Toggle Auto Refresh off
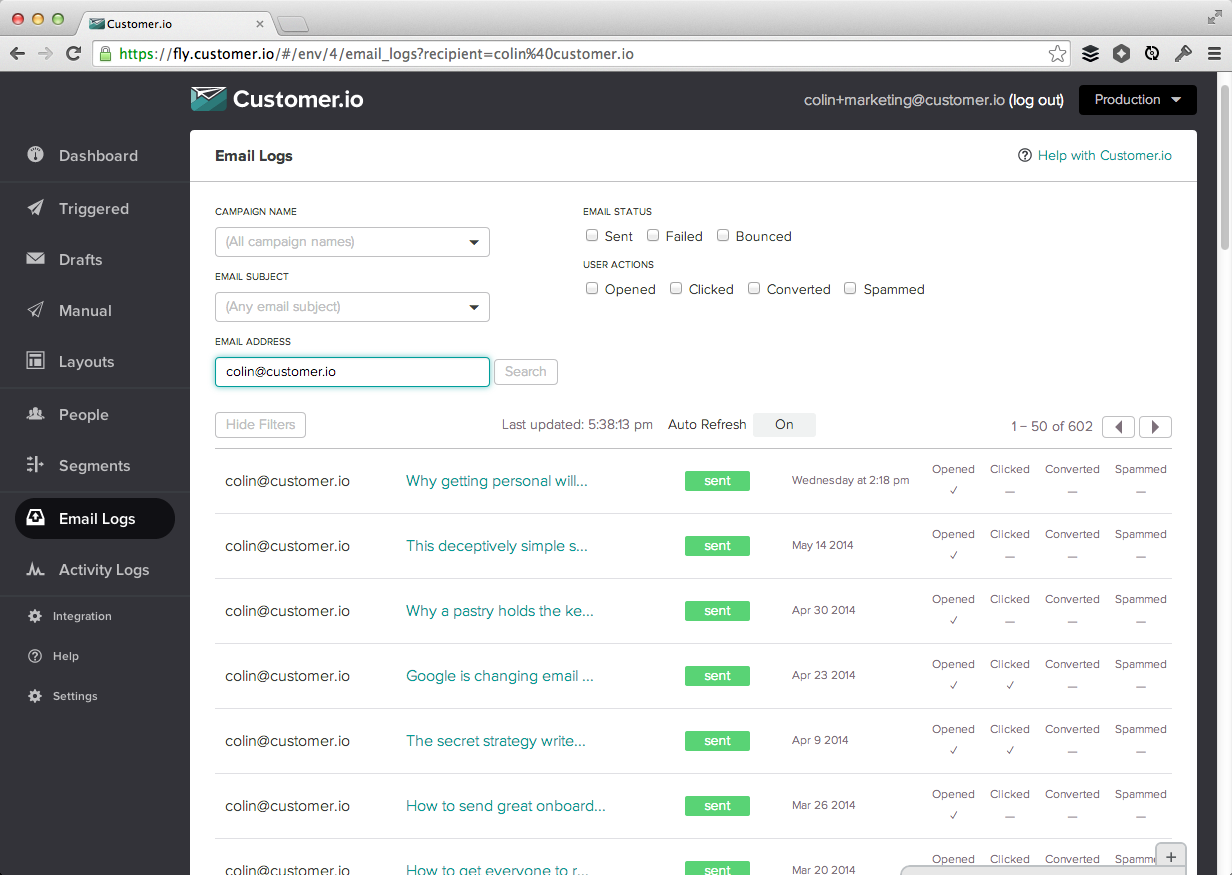This screenshot has width=1232, height=875. [784, 424]
